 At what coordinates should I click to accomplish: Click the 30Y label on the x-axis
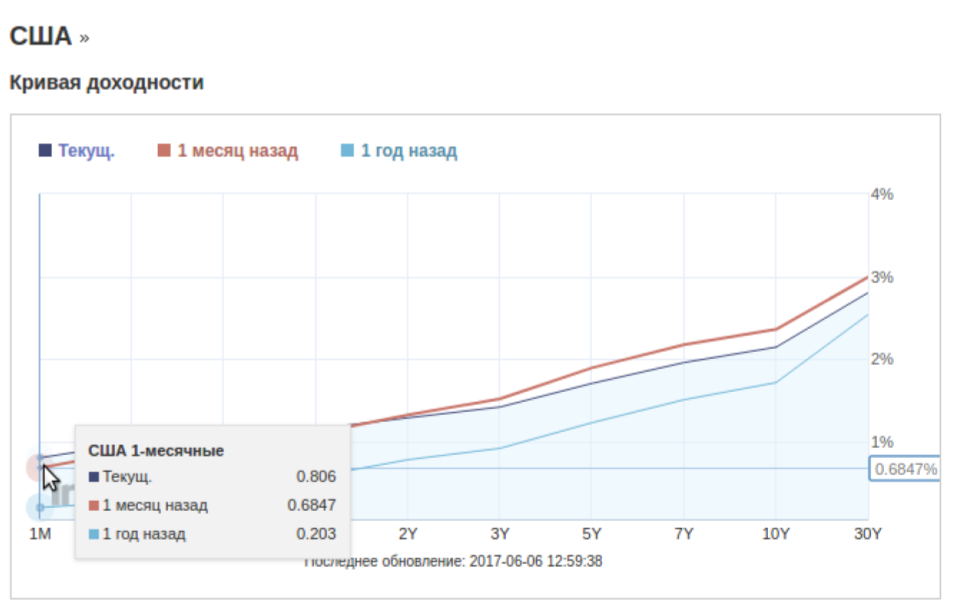tap(868, 534)
